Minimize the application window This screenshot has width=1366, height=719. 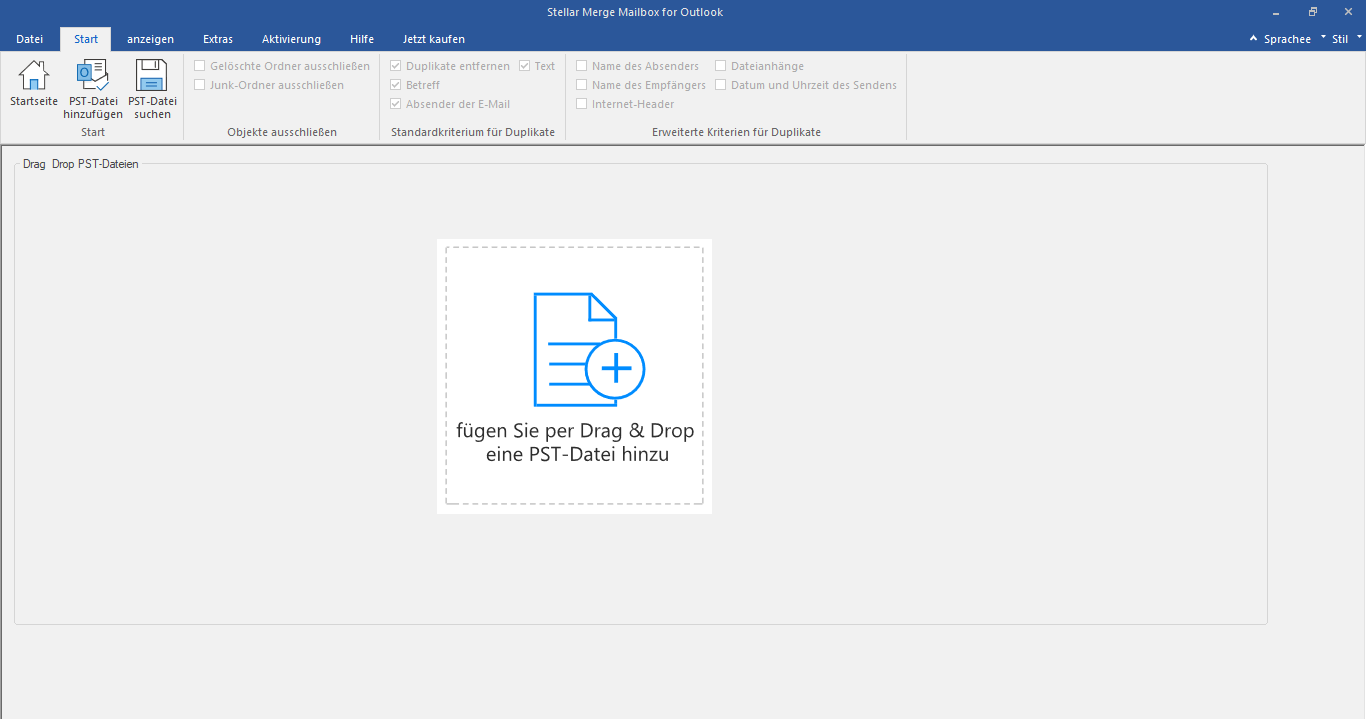(x=1275, y=12)
